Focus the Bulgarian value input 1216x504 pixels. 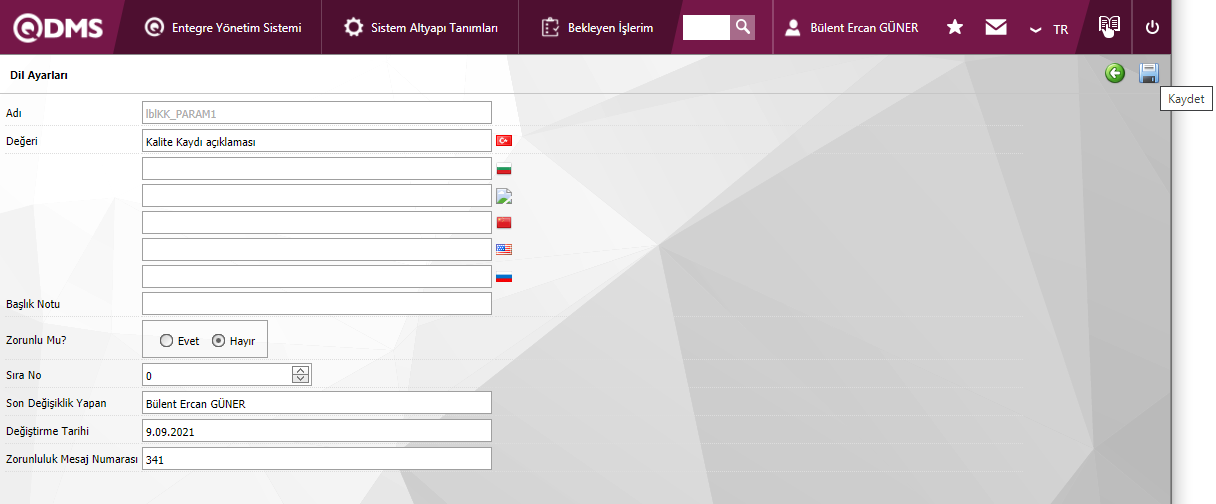[317, 168]
